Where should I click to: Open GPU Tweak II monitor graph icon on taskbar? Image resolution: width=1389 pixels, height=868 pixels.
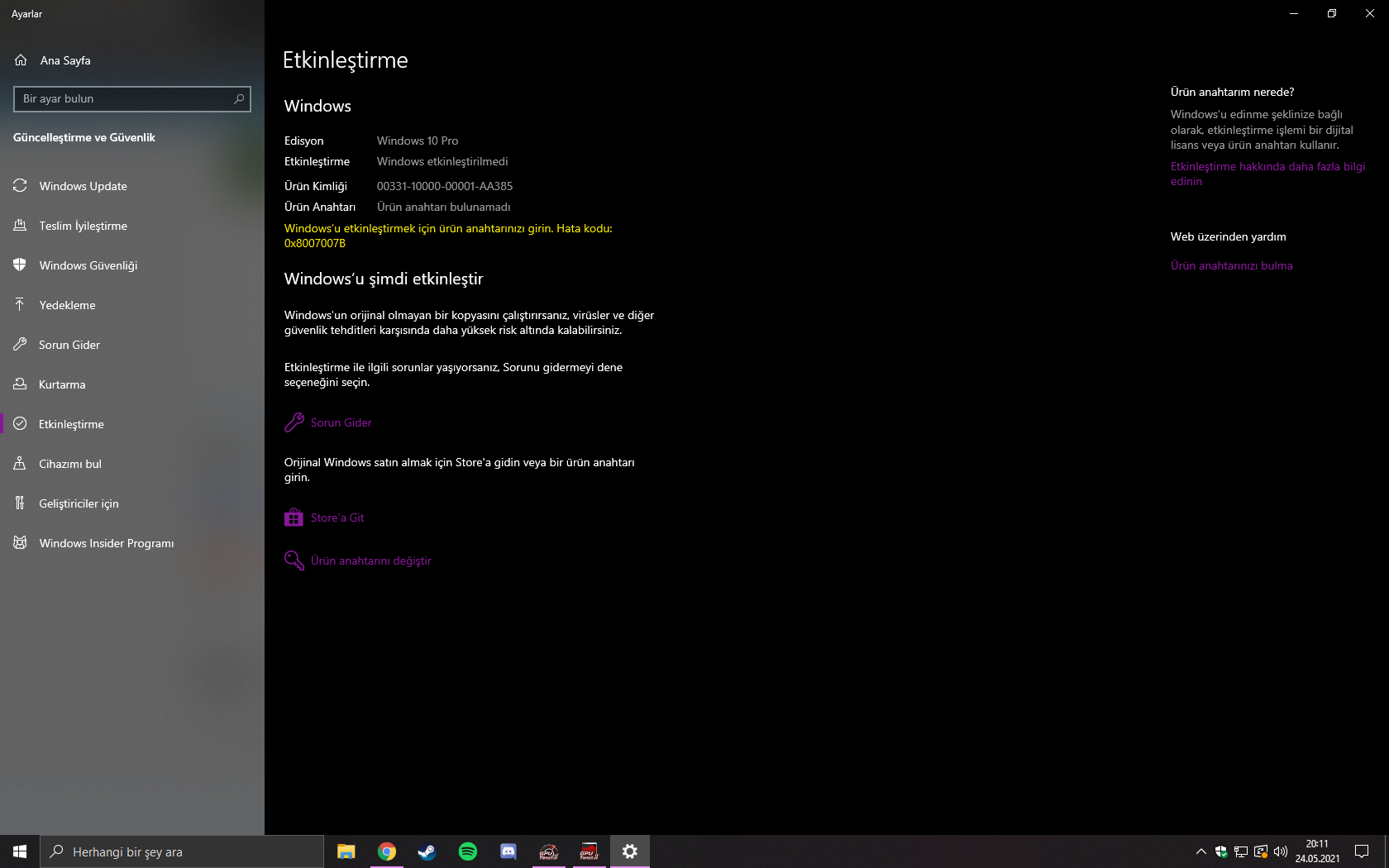click(x=589, y=851)
